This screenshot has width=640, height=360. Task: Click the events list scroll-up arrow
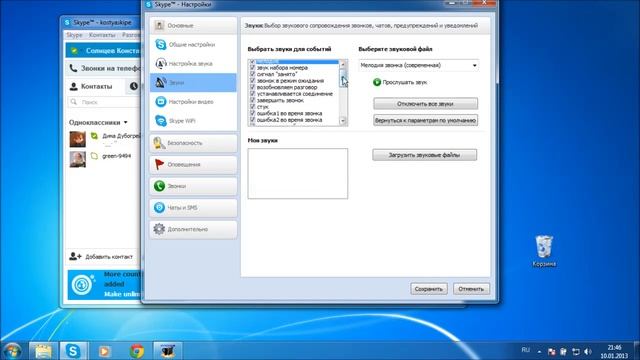pyautogui.click(x=343, y=64)
